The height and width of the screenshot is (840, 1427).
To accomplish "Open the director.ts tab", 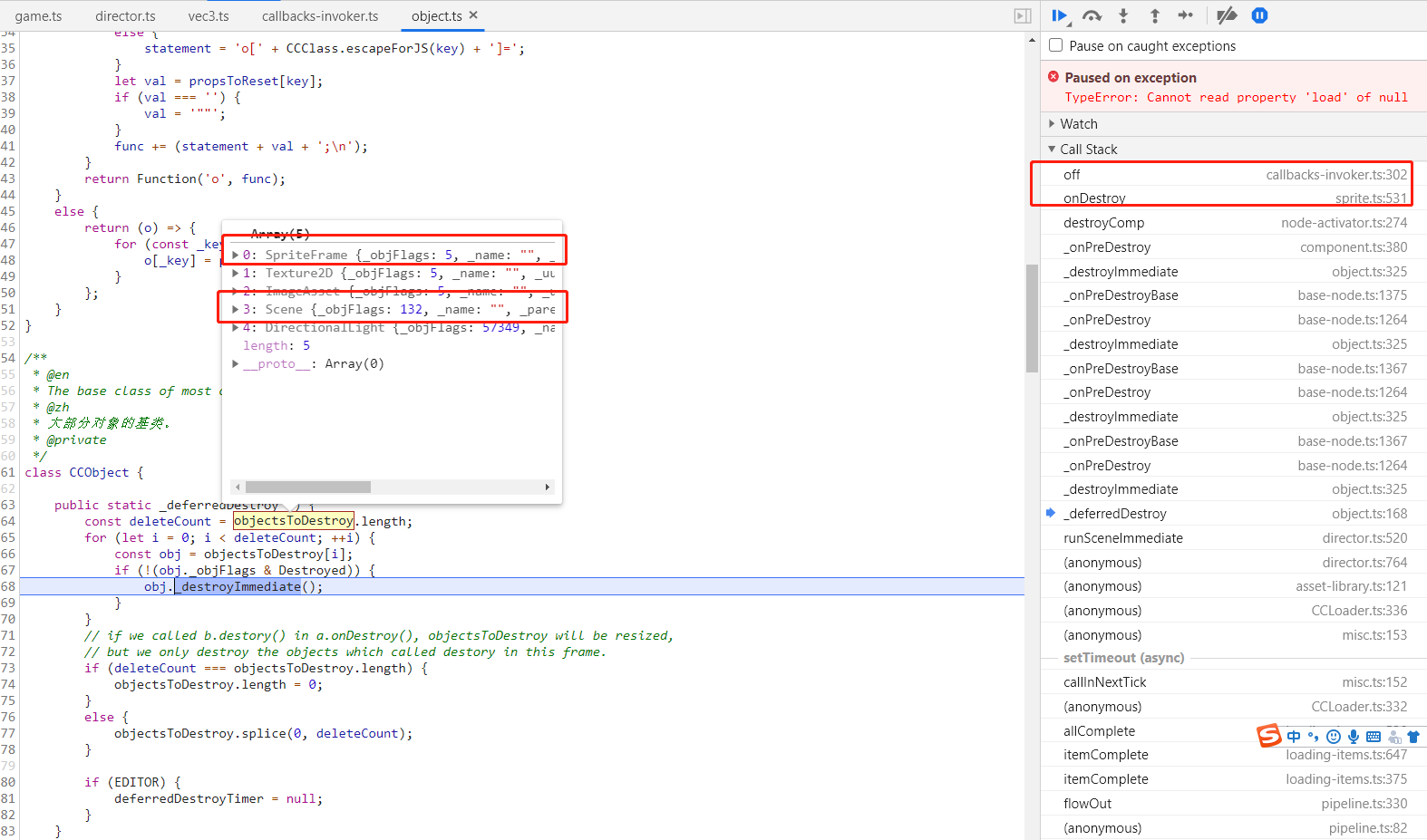I will point(125,16).
